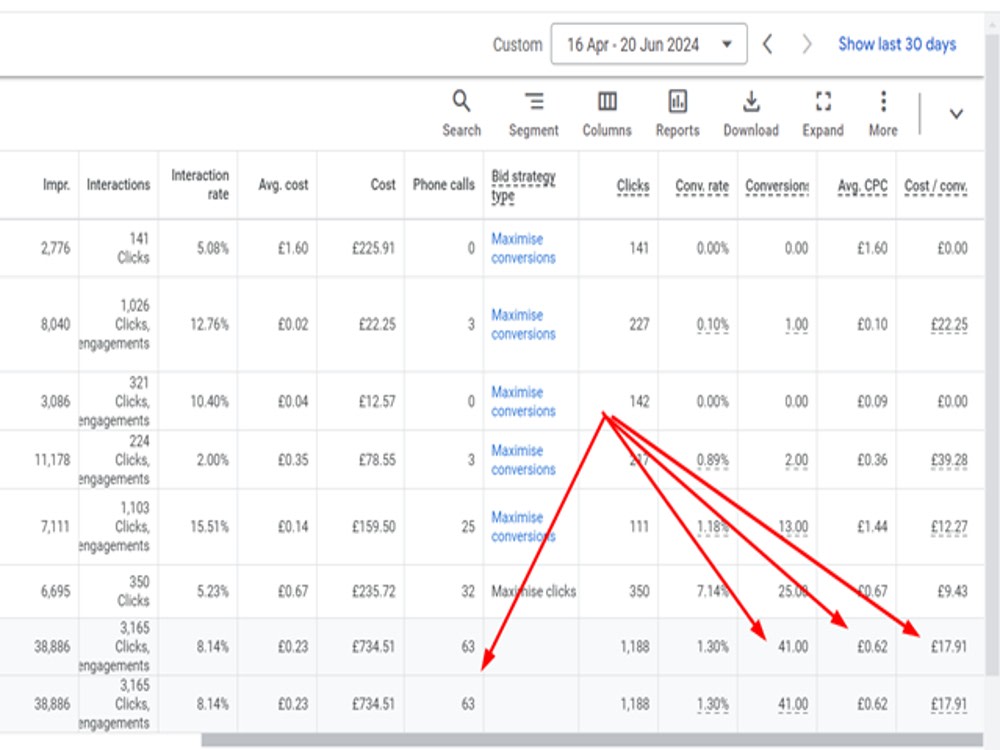Open the Search tool icon

coord(461,101)
